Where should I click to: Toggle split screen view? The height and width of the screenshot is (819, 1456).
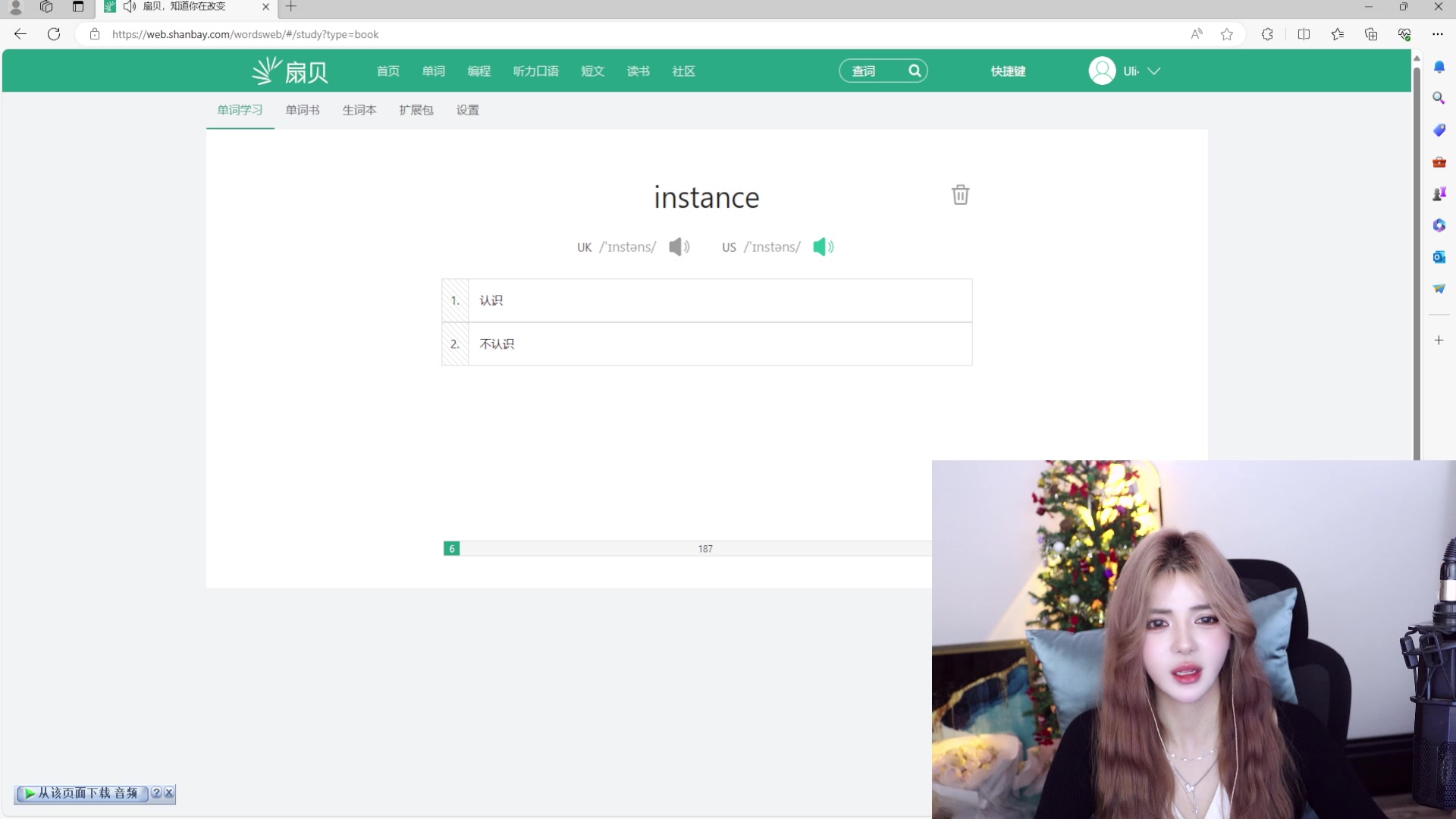coord(1304,34)
